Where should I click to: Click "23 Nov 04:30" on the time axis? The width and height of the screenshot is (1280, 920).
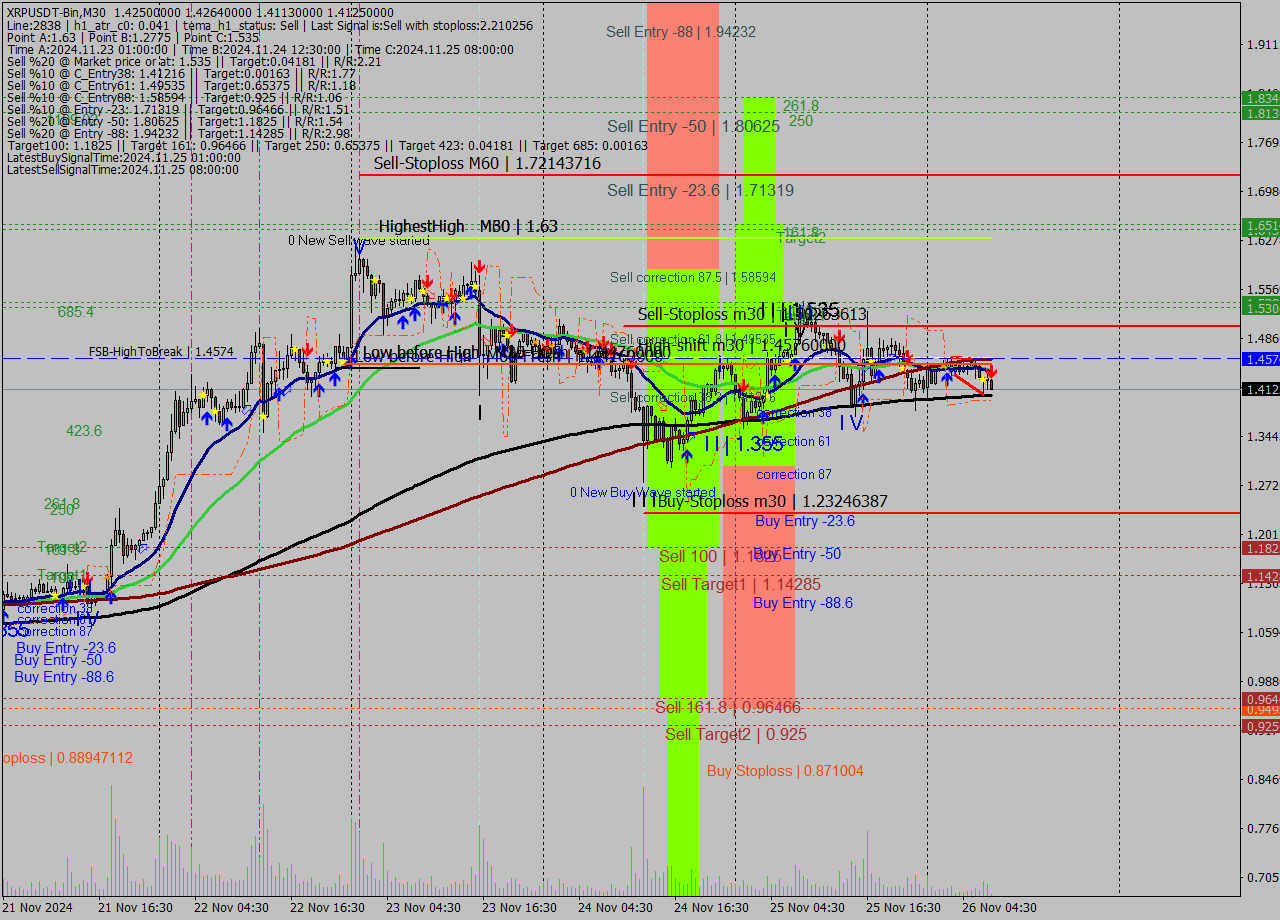(x=422, y=908)
